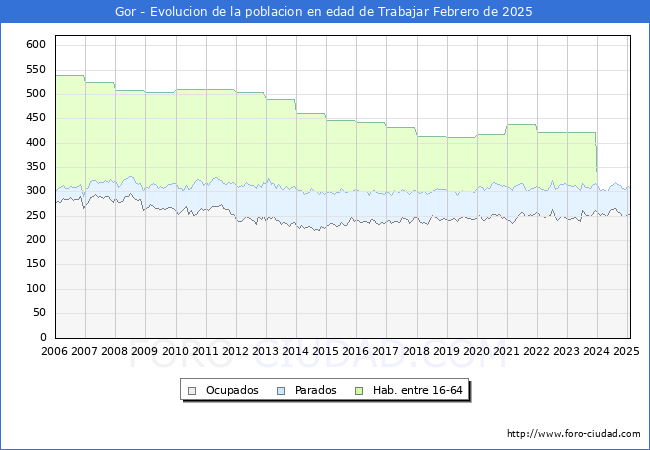This screenshot has width=650, height=450.
Task: Click the 2010 x-axis year label
Action: tap(175, 351)
